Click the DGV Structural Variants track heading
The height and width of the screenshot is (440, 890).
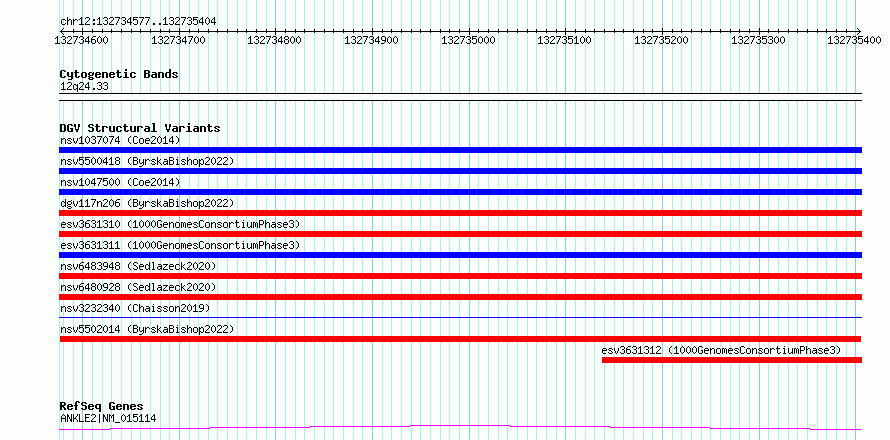pyautogui.click(x=140, y=128)
